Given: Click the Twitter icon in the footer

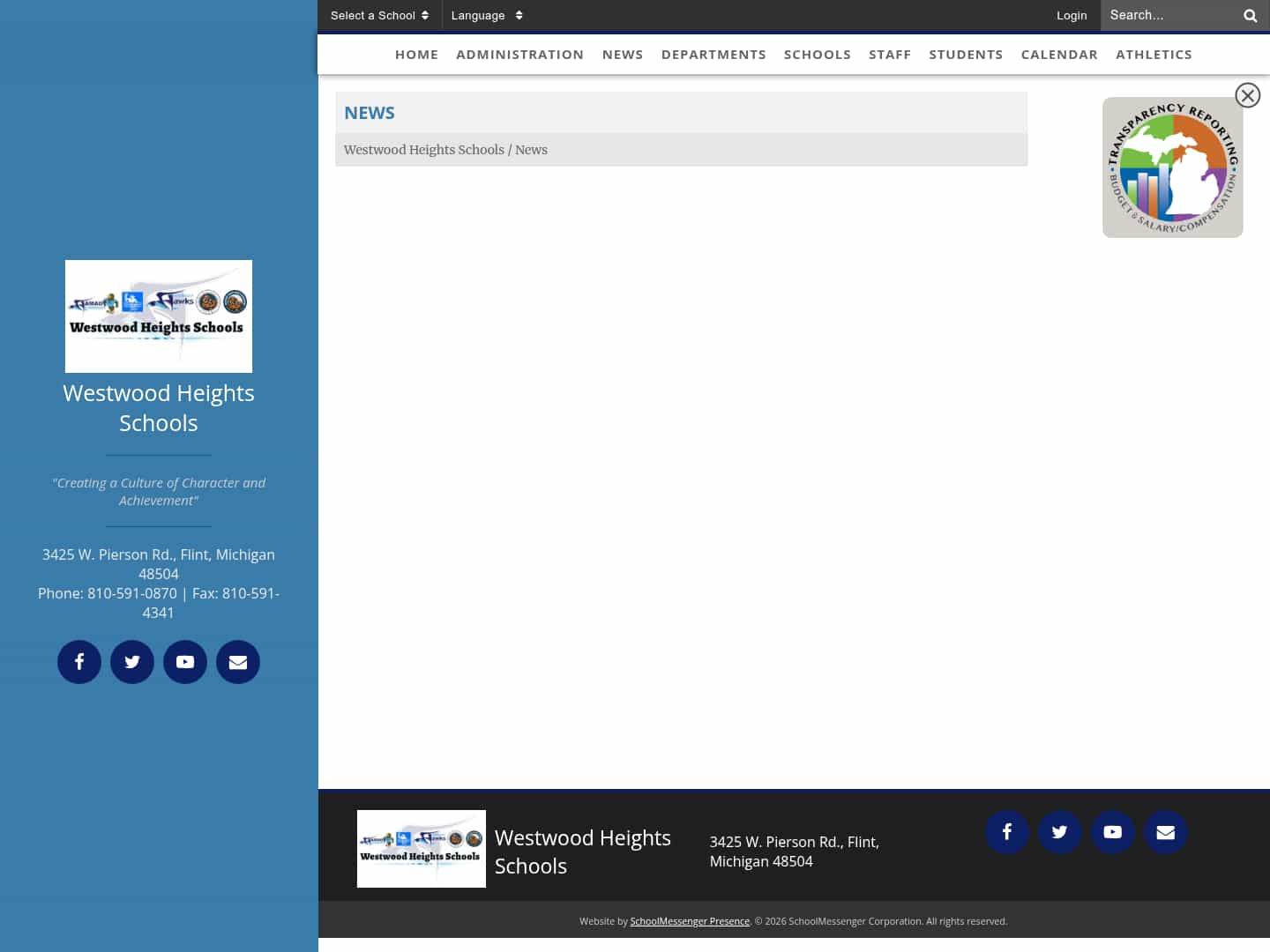Looking at the screenshot, I should [x=1060, y=832].
